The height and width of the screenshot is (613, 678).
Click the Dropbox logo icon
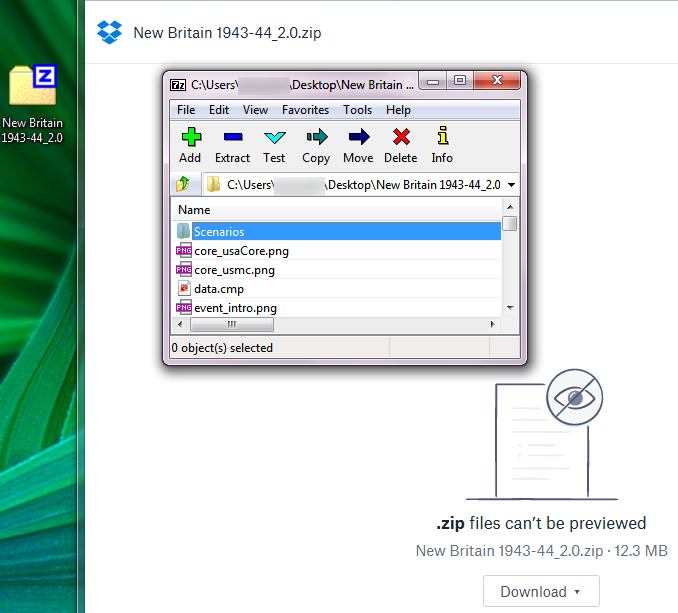pyautogui.click(x=109, y=32)
